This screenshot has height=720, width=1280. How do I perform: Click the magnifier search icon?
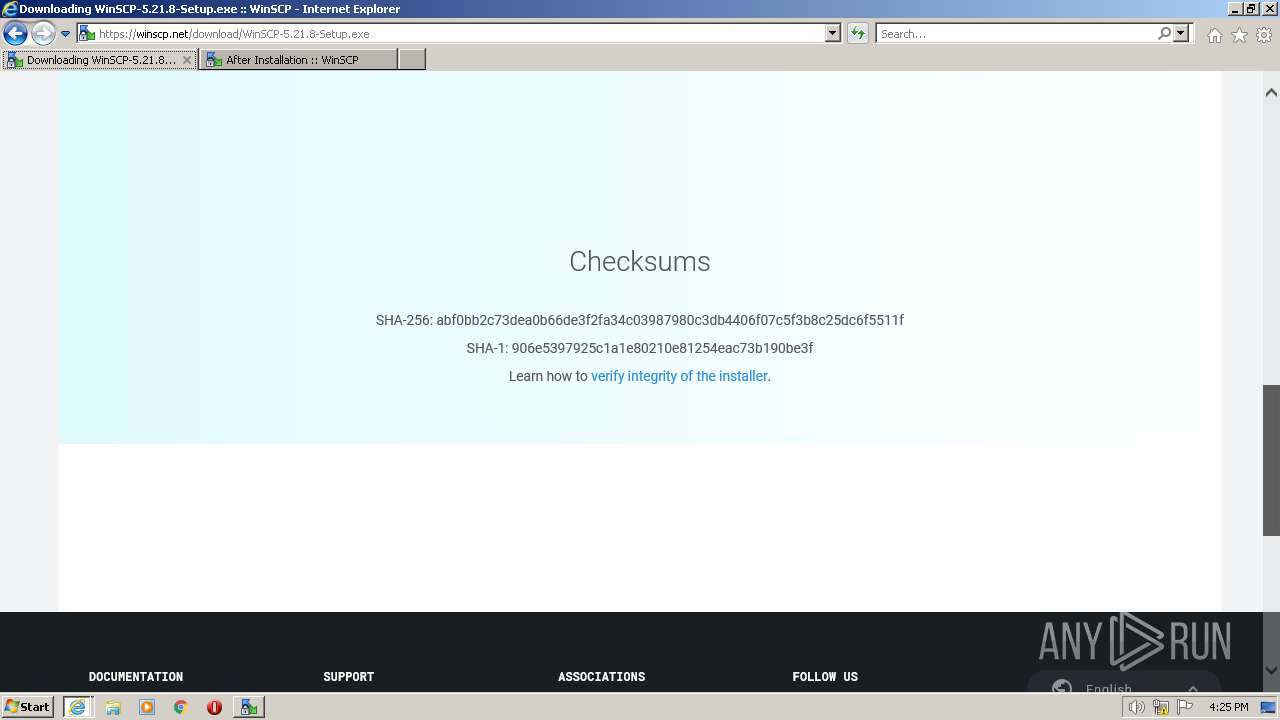pyautogui.click(x=1164, y=33)
